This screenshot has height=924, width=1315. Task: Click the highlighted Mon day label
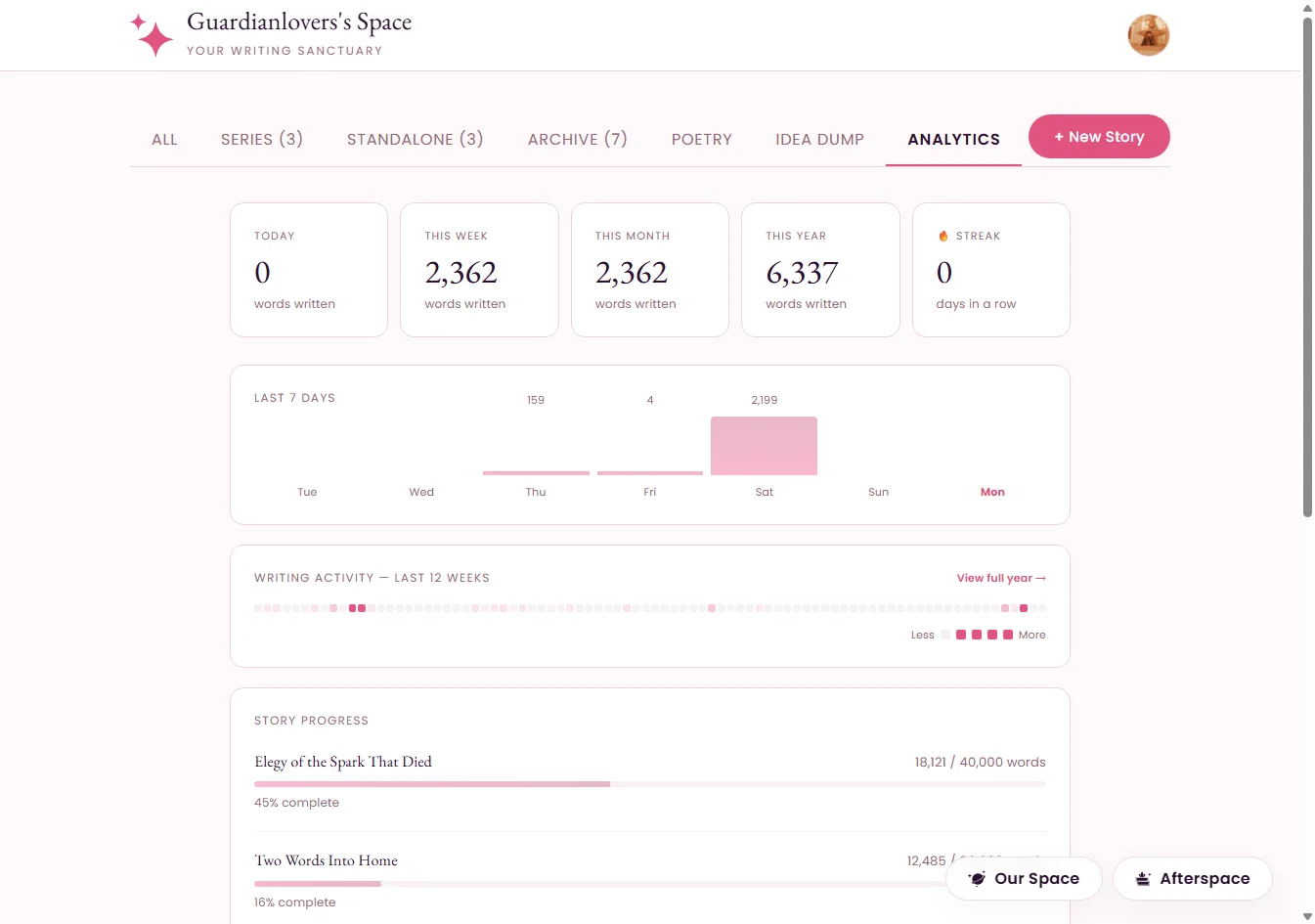(x=992, y=492)
